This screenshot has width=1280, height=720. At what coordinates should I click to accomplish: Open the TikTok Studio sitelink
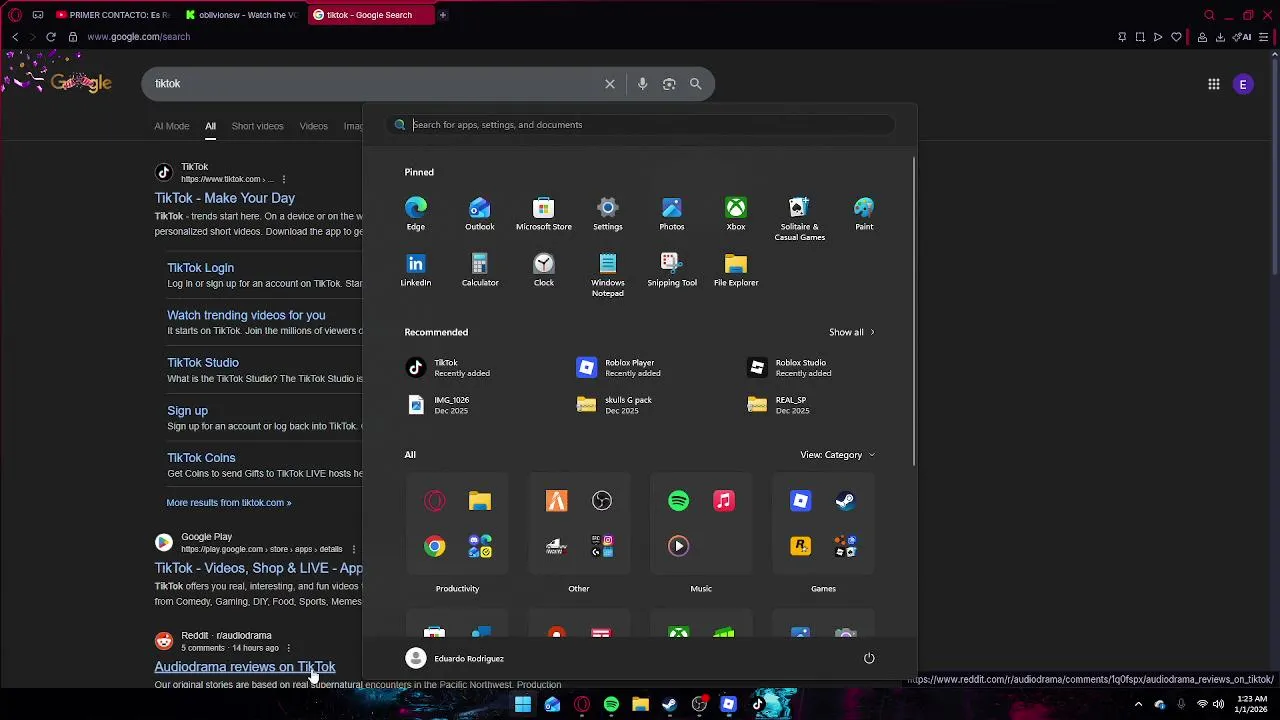coord(203,363)
